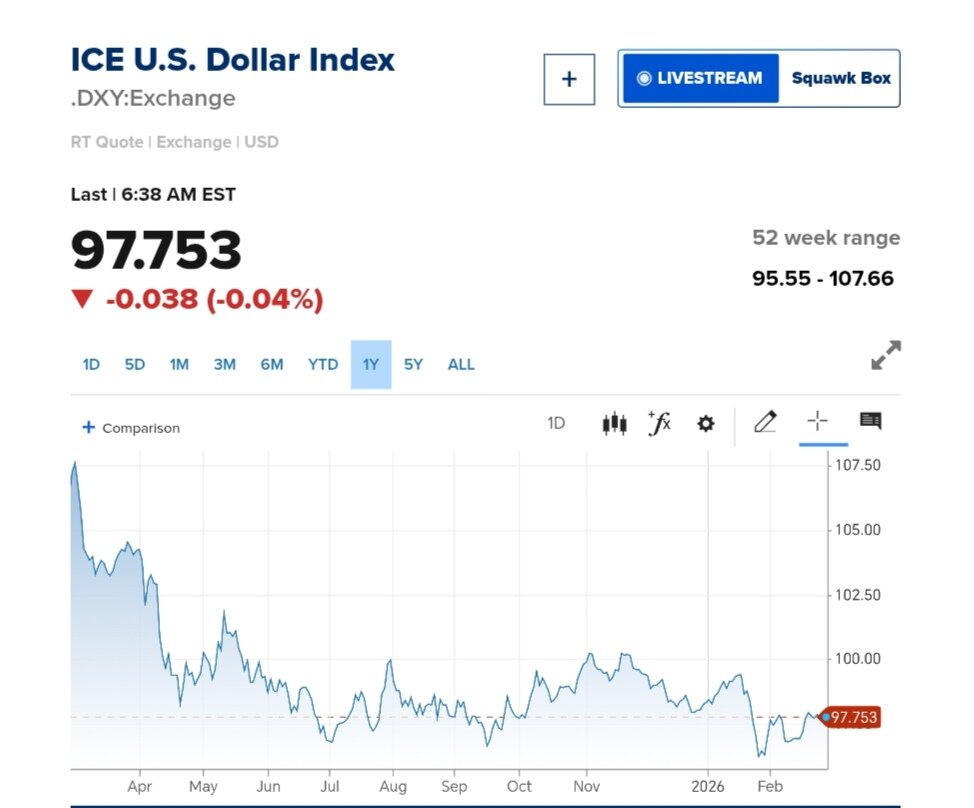This screenshot has width=974, height=808.
Task: Toggle the crosshair tool
Action: [x=817, y=422]
